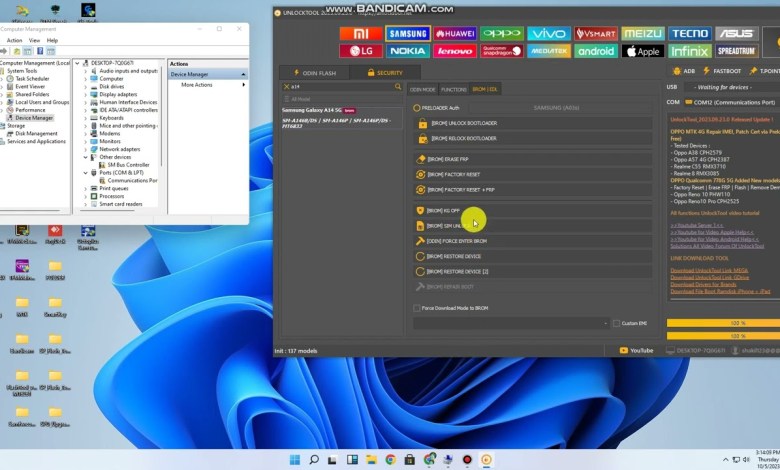The image size is (780, 470).
Task: Open View menu in Computer Management
Action: coord(34,40)
